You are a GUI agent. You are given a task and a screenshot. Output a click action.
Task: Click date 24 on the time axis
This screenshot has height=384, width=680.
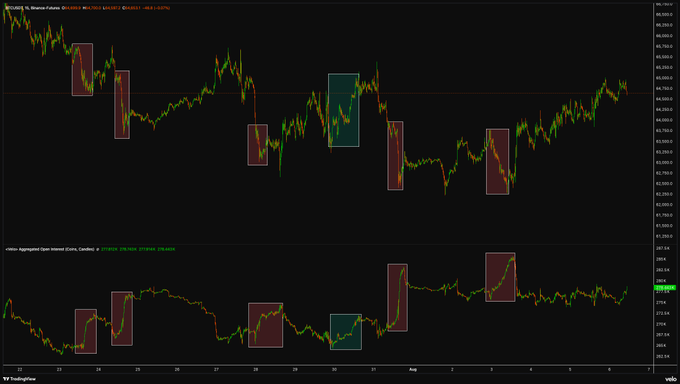pos(98,370)
